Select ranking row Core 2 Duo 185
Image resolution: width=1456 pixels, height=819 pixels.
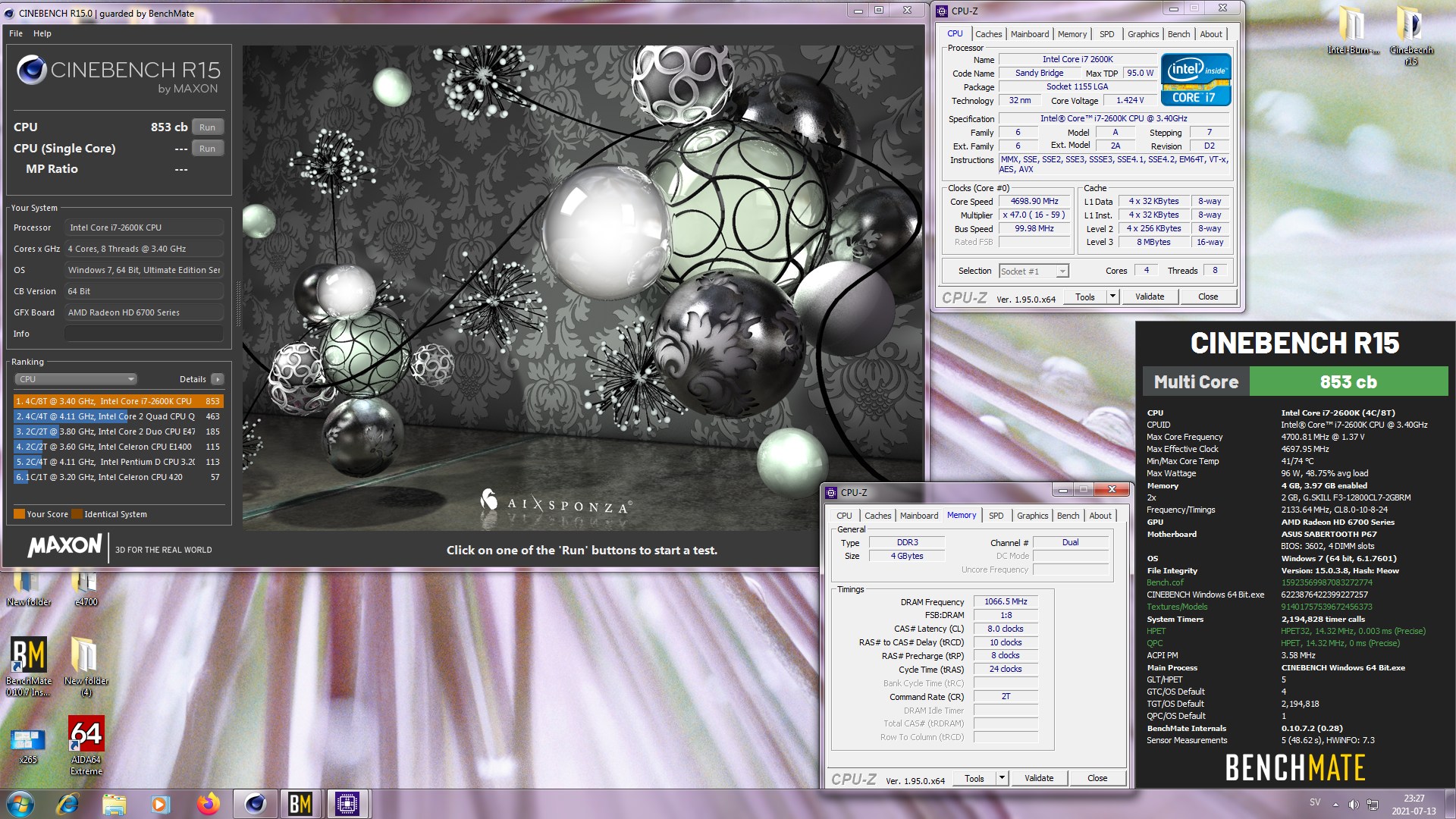(x=118, y=431)
